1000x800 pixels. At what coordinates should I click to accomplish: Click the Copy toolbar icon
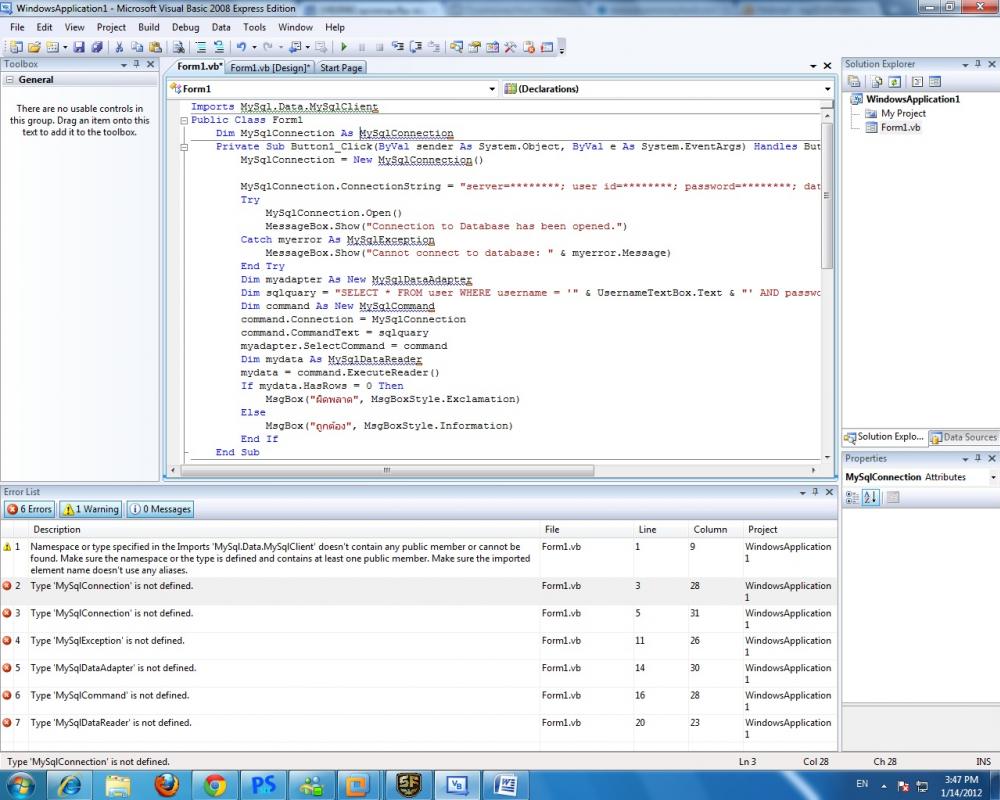tap(137, 47)
